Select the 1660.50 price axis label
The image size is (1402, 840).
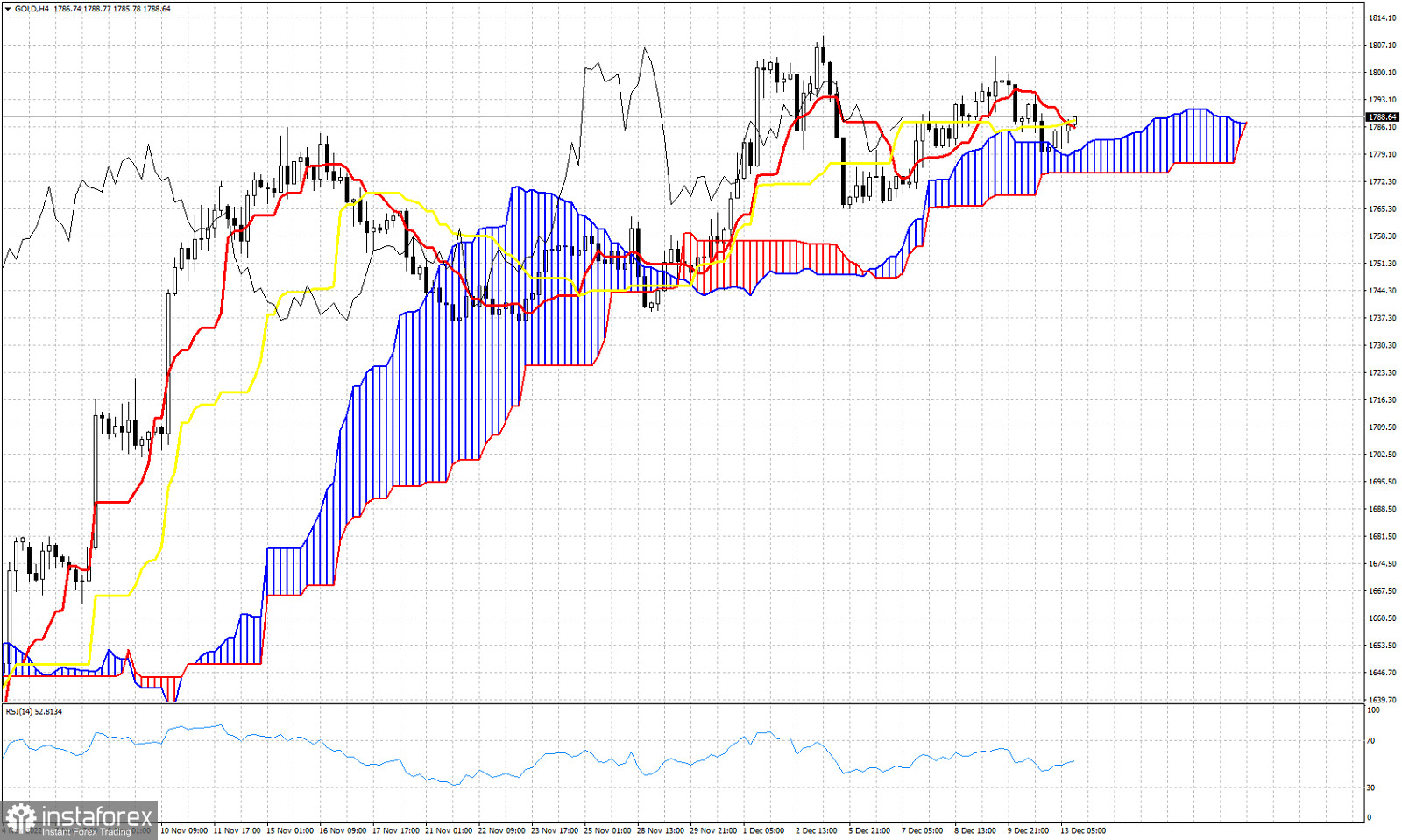point(1383,618)
